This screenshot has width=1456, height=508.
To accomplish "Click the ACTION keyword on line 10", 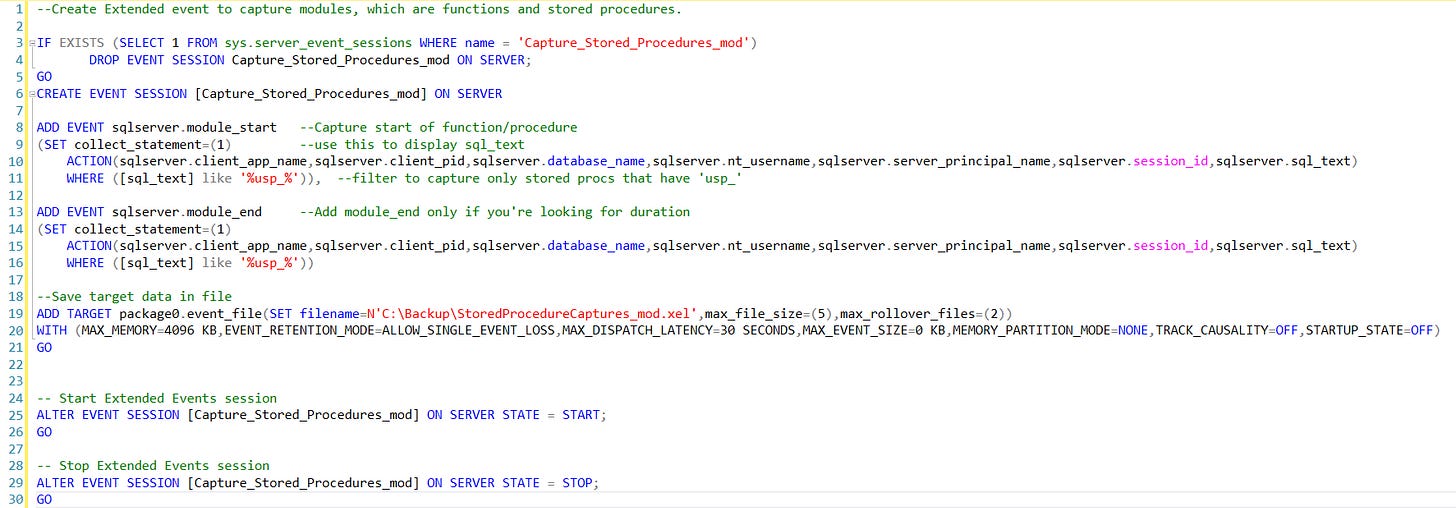I will pyautogui.click(x=89, y=161).
